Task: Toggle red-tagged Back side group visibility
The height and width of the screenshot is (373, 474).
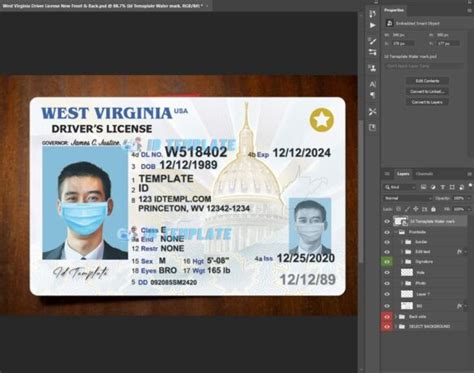Action: 387,317
